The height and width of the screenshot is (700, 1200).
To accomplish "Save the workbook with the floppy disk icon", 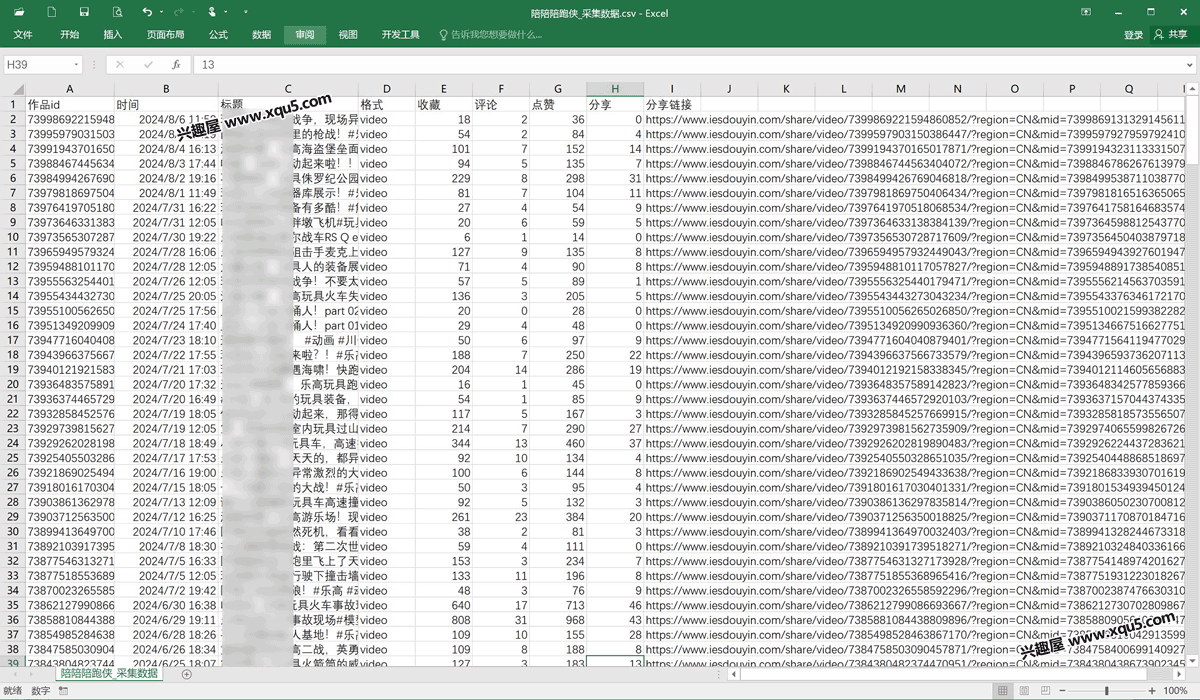I will (x=85, y=12).
